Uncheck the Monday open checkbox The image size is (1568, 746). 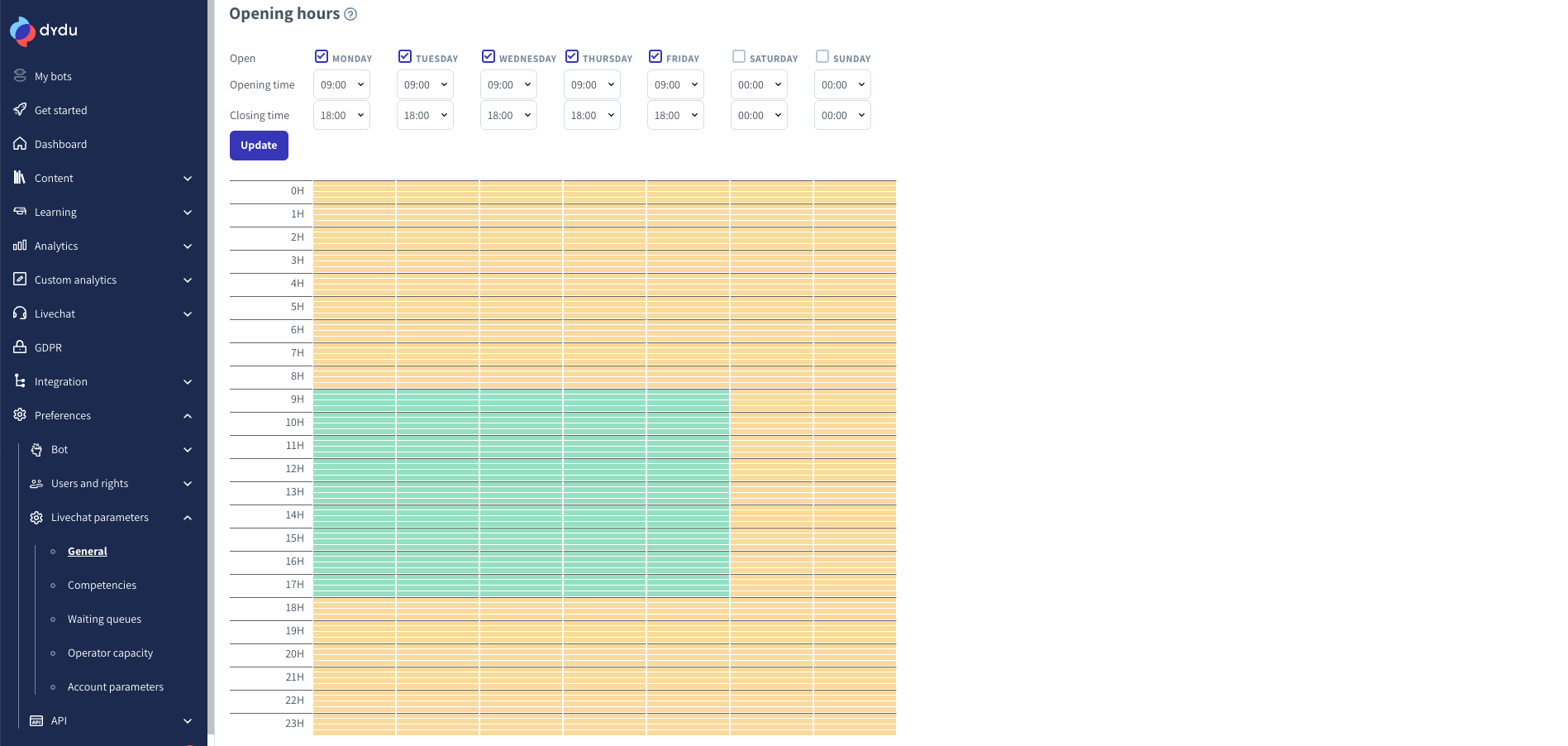click(x=322, y=57)
